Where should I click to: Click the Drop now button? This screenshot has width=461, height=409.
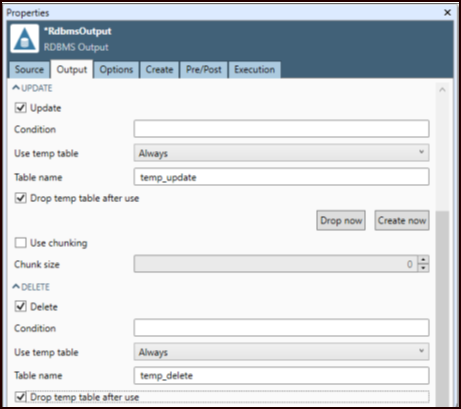pyautogui.click(x=341, y=220)
